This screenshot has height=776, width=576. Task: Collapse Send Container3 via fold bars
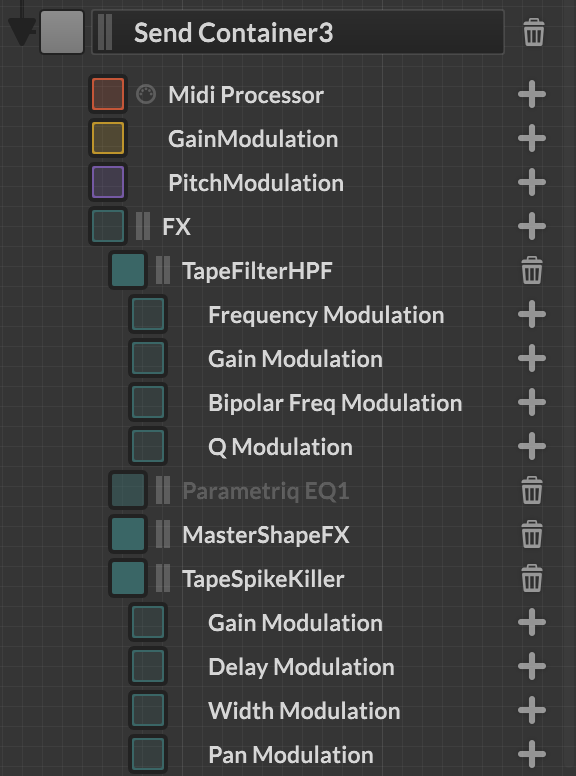[105, 32]
